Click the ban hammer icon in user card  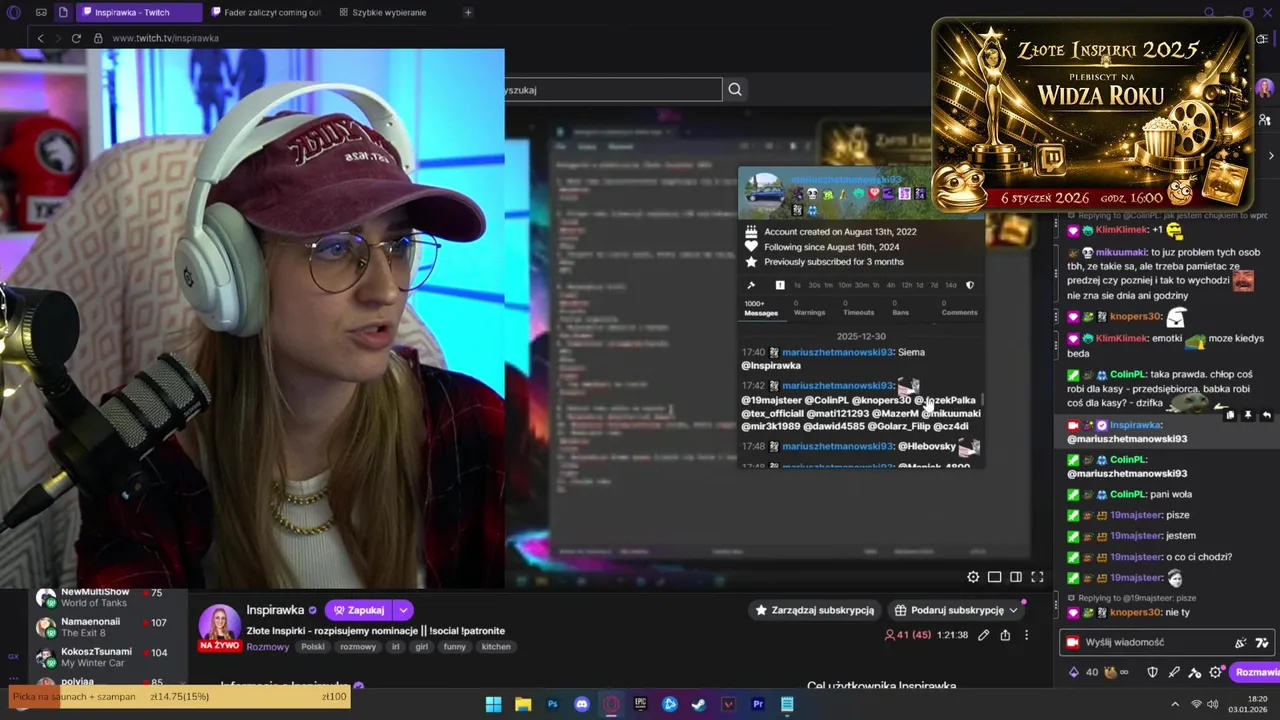[751, 285]
